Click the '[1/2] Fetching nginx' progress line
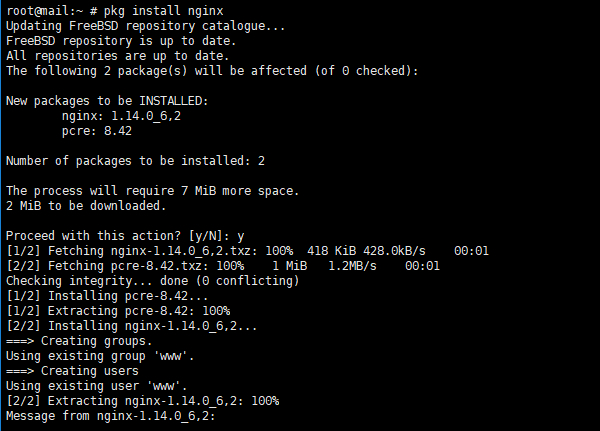600x431 pixels. [247, 251]
